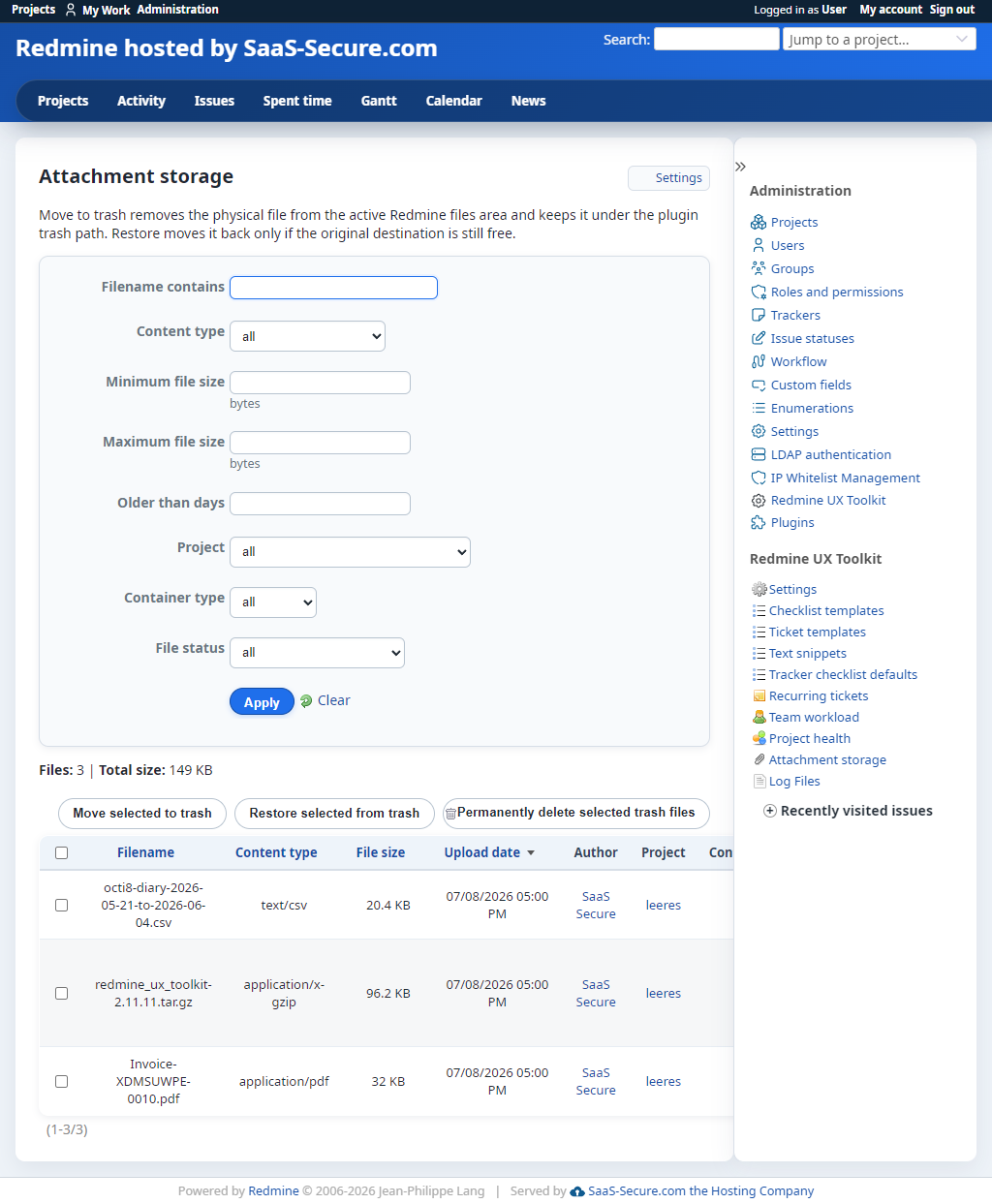
Task: Click the Custom fields icon
Action: click(759, 385)
